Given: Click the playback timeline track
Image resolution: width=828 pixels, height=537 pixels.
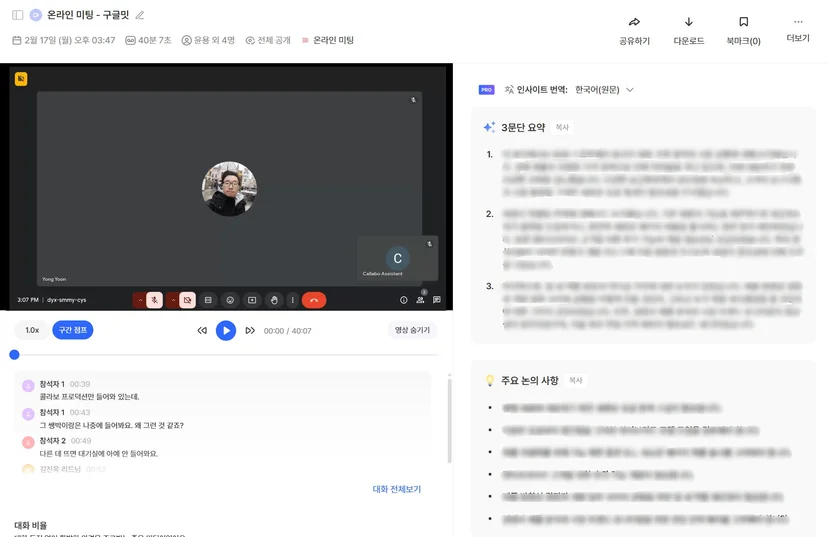Looking at the screenshot, I should pyautogui.click(x=226, y=355).
